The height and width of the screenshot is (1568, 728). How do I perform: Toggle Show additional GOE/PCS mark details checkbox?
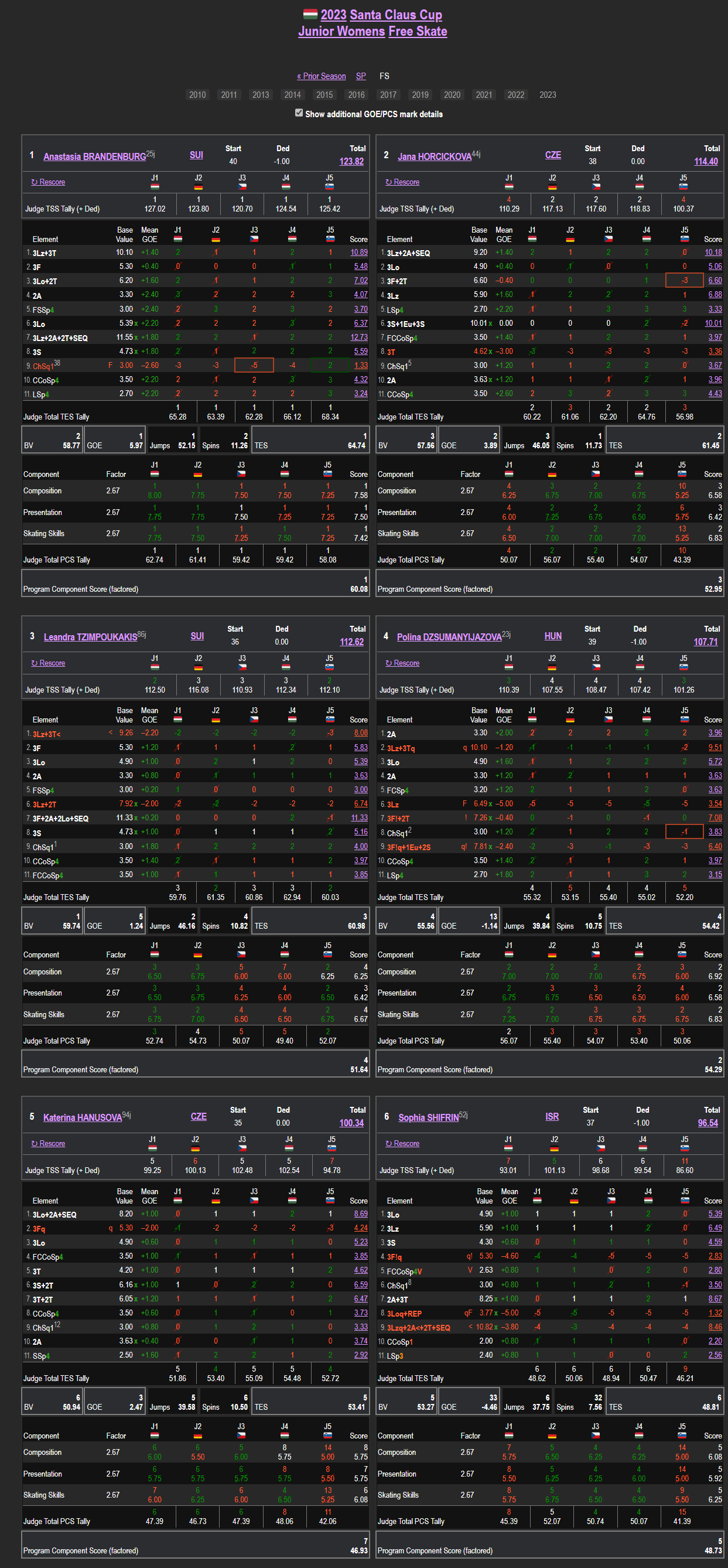click(x=299, y=113)
